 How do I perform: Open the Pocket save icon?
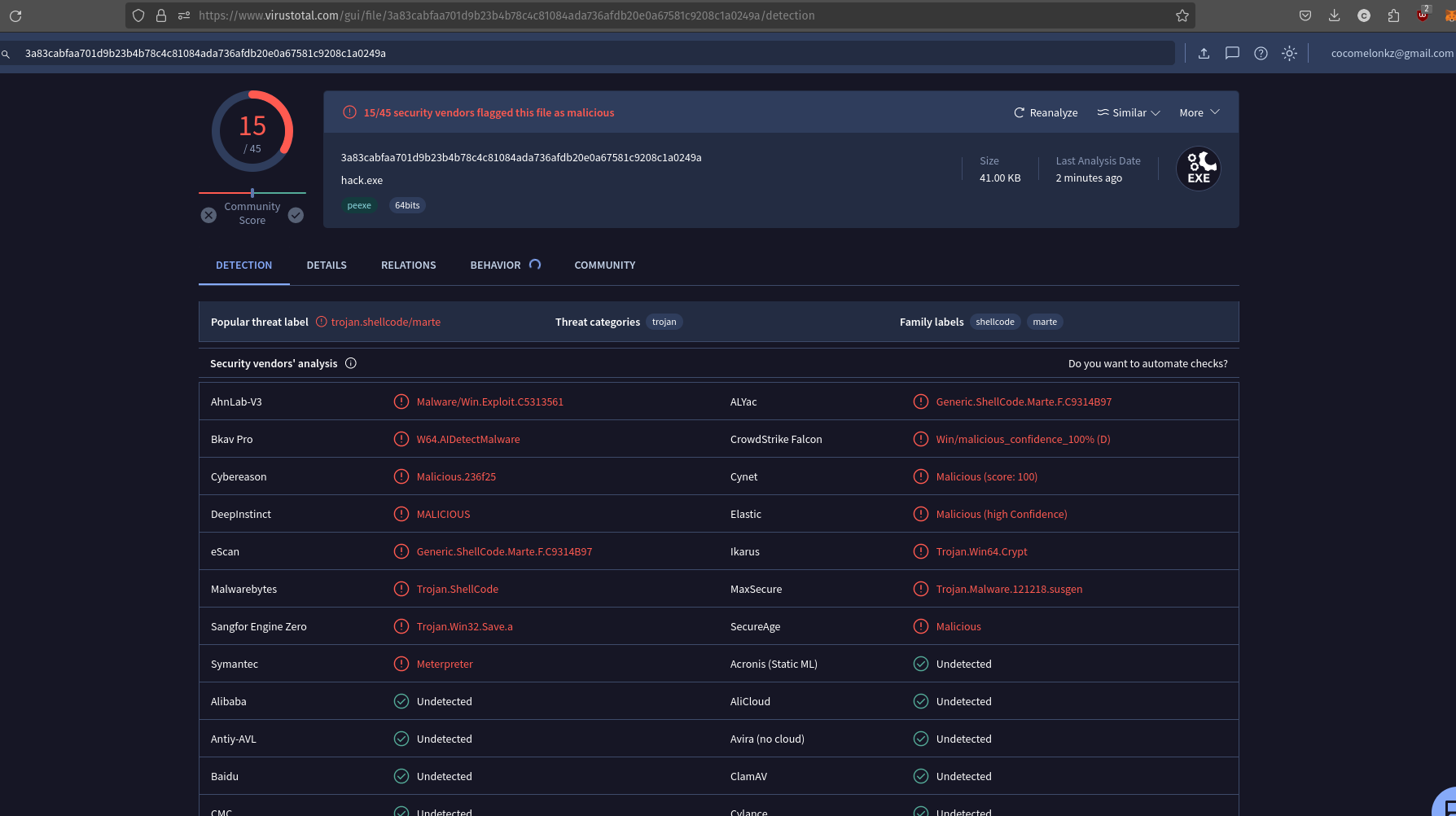click(x=1305, y=15)
